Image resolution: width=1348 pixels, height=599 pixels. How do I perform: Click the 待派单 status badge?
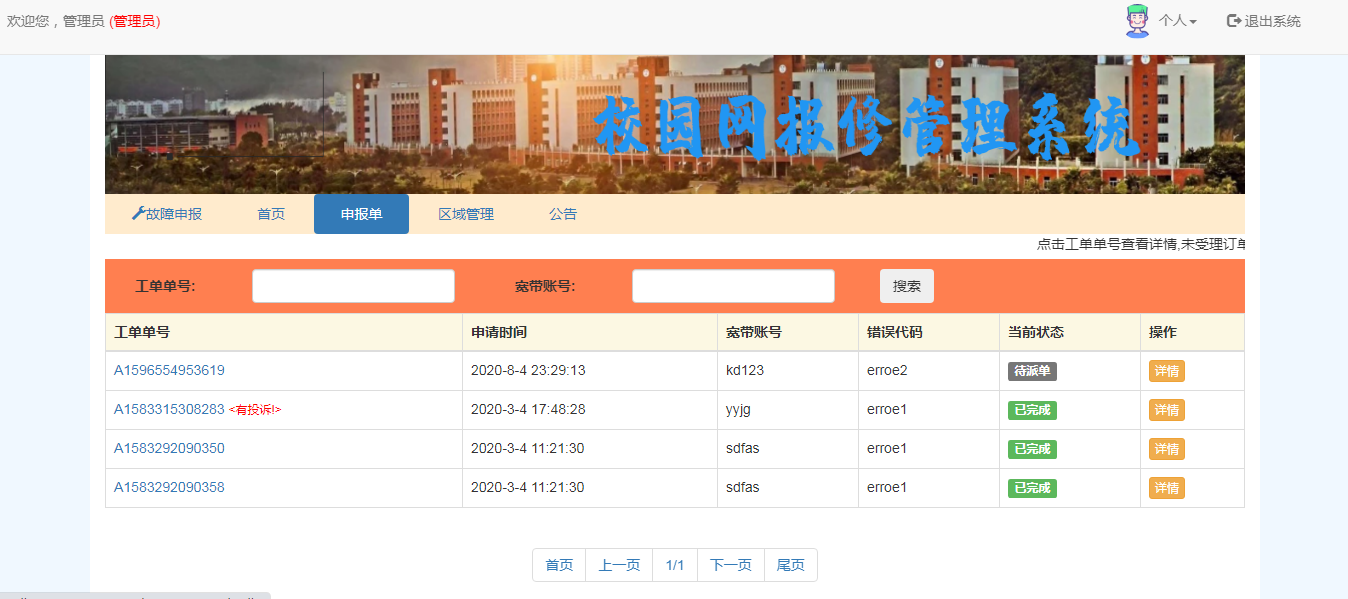pos(1032,371)
